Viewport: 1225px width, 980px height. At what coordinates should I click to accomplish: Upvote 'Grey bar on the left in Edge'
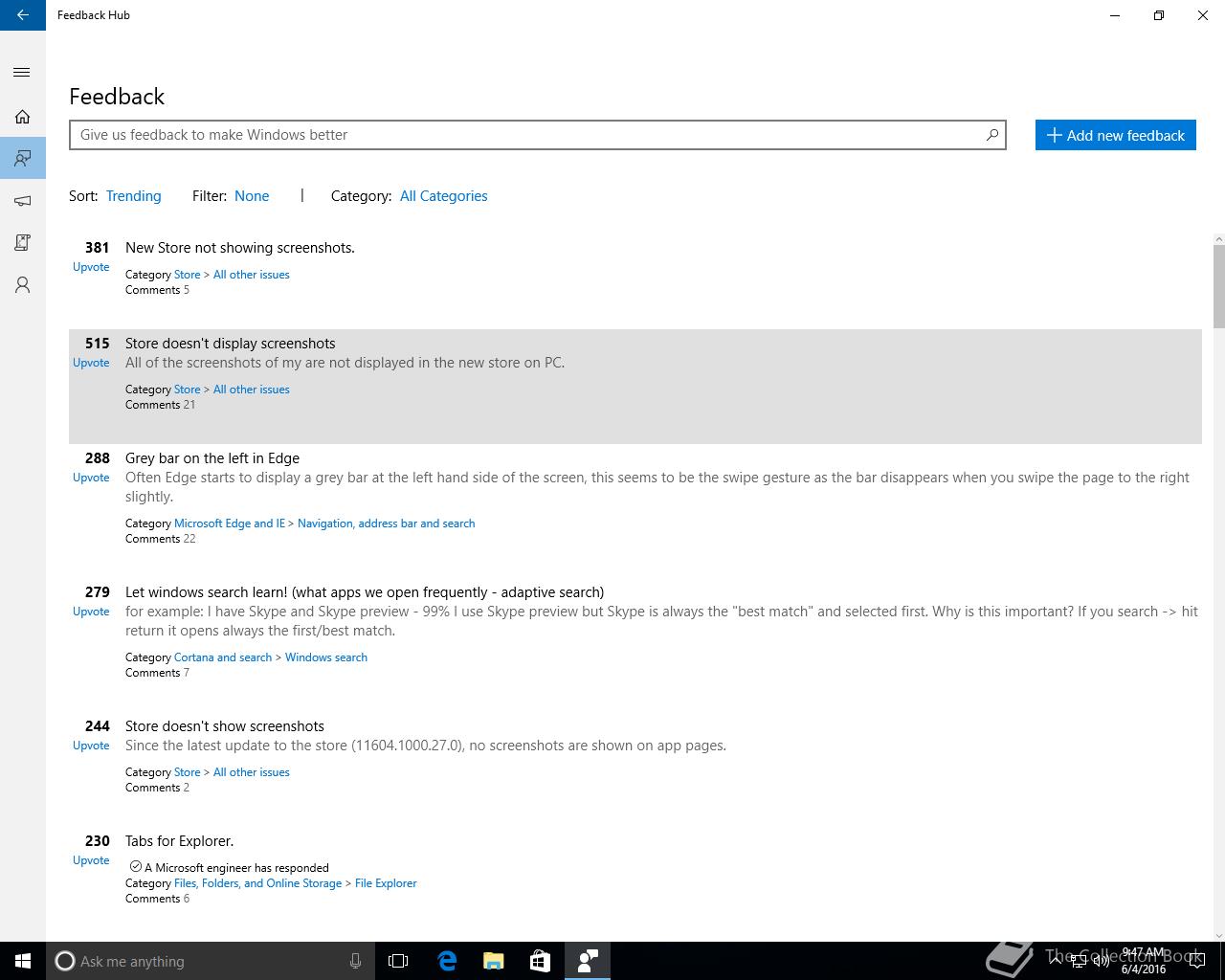[x=91, y=478]
